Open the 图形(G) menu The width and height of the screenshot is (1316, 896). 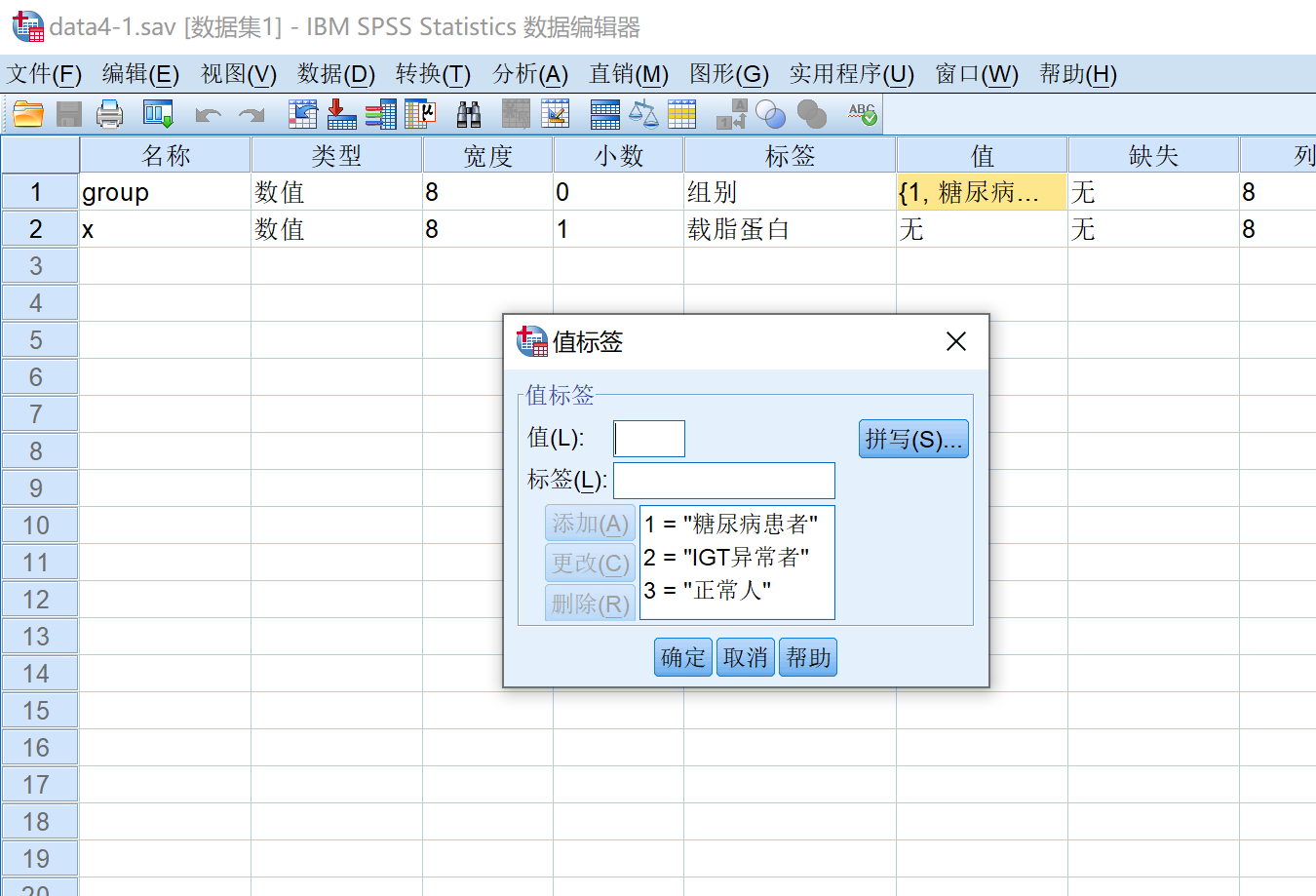pos(728,74)
